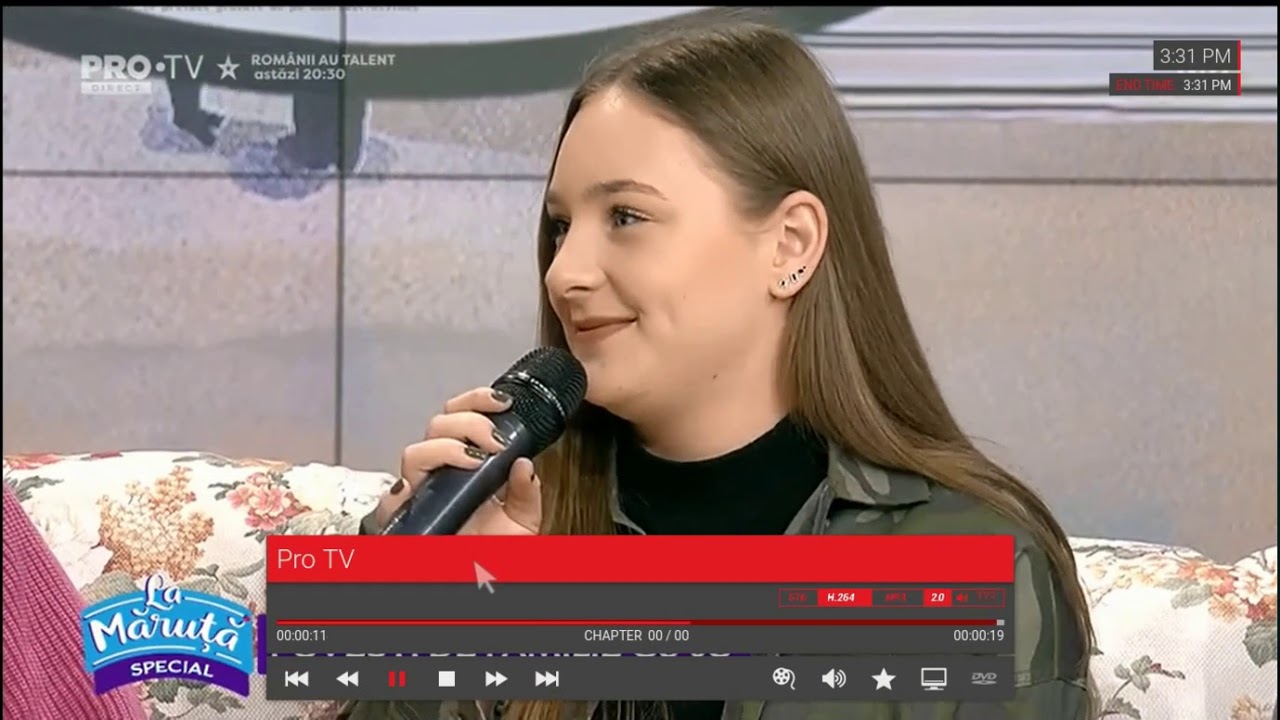Click the MP3 audio codec indicator
The height and width of the screenshot is (720, 1280).
897,597
